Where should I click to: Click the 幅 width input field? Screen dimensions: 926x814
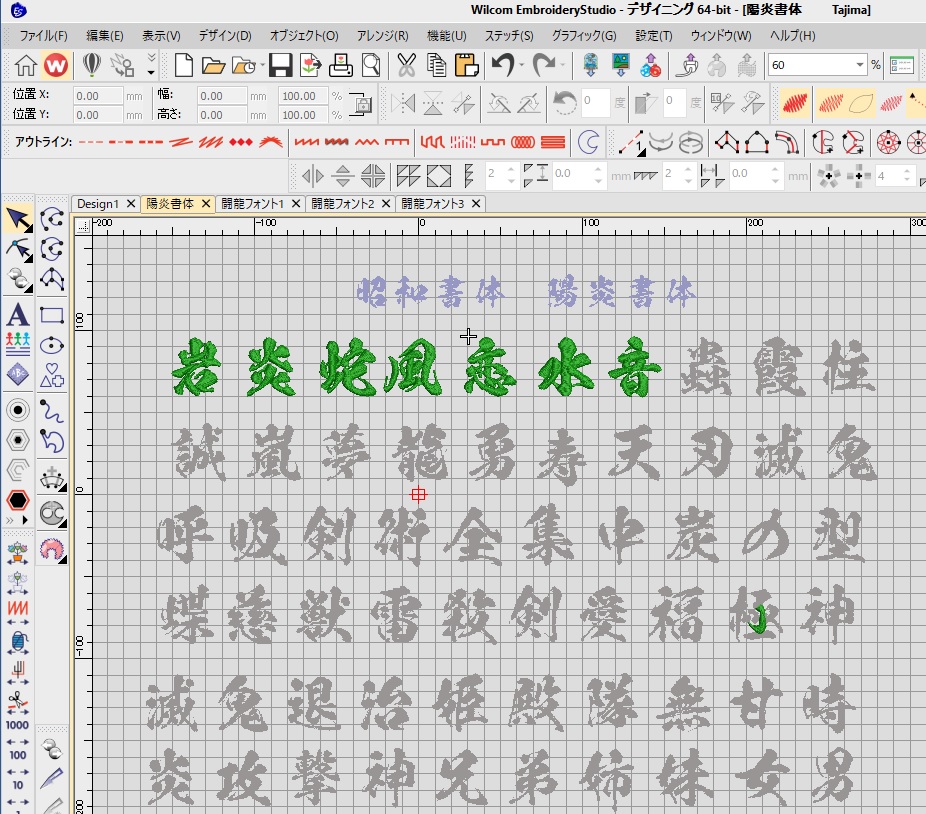tap(222, 96)
